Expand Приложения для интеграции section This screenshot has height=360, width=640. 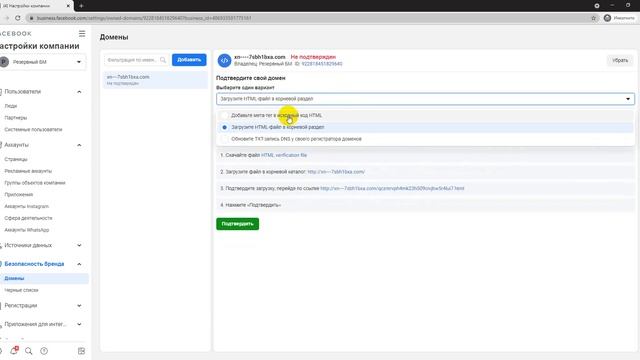(79, 324)
